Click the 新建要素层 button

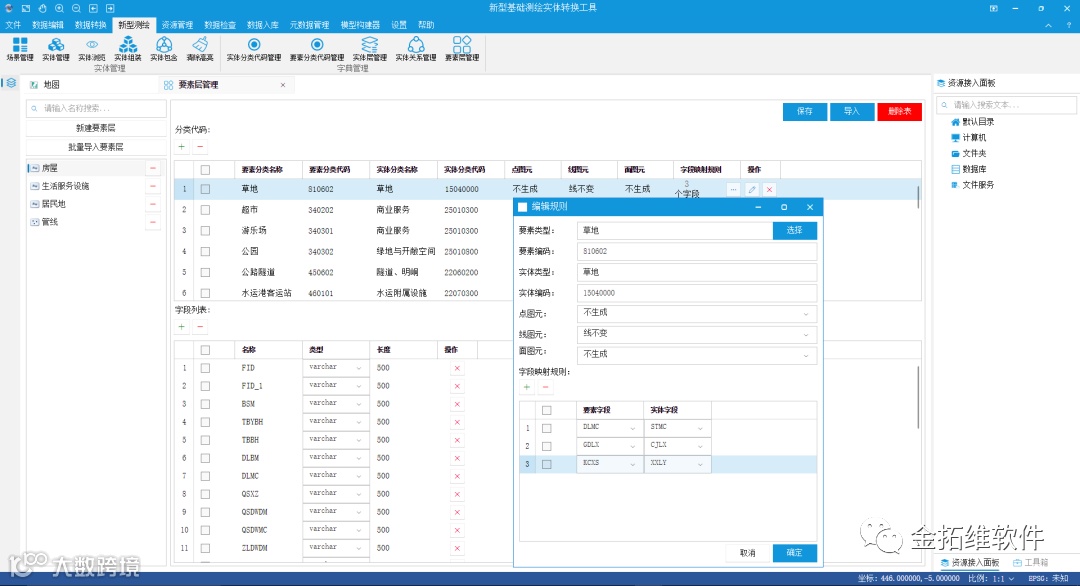coord(96,128)
